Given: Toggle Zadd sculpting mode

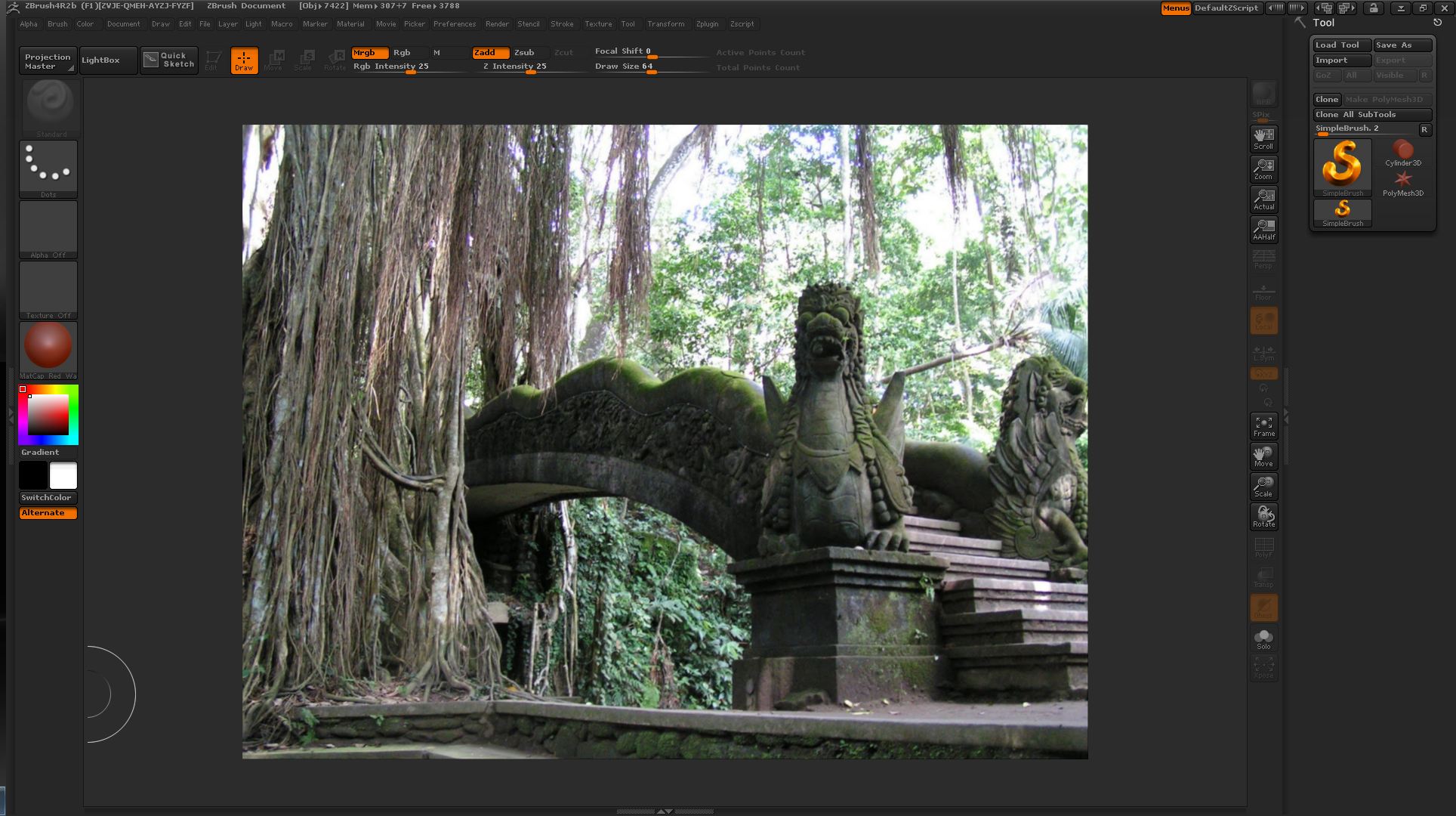Looking at the screenshot, I should [489, 53].
